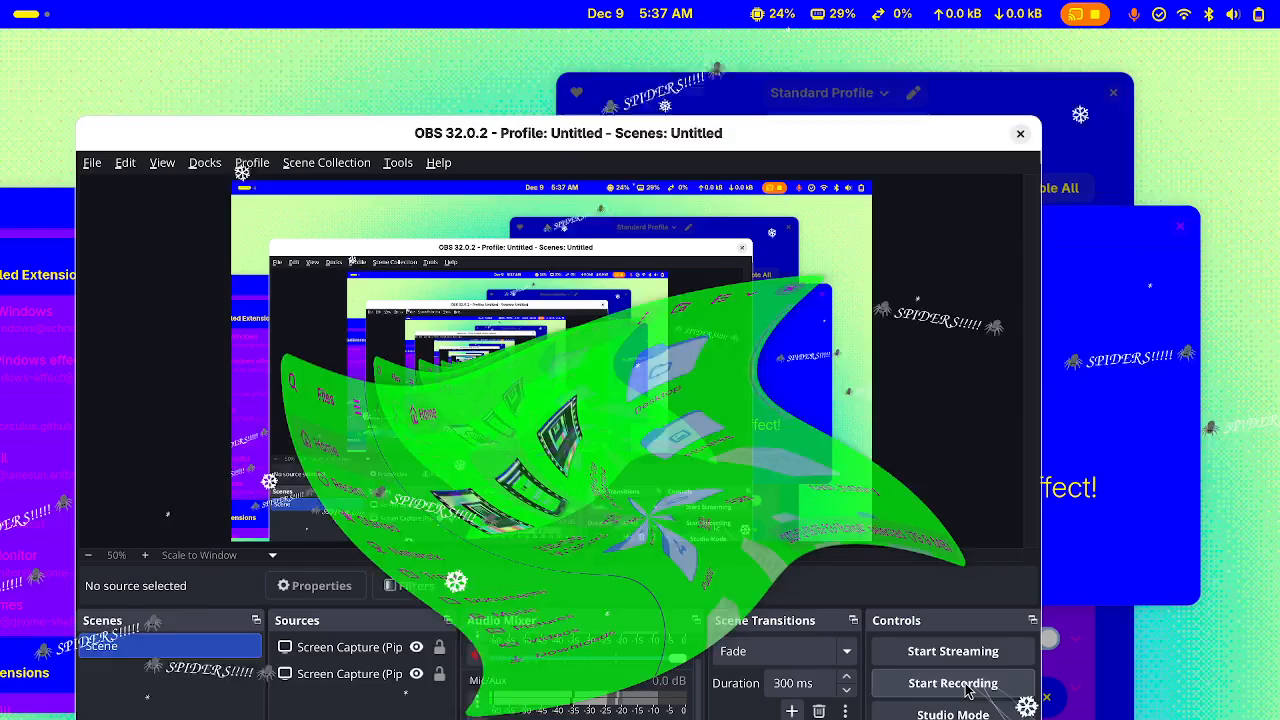The height and width of the screenshot is (720, 1280).
Task: Hide the second Screen Capture source
Action: [x=416, y=674]
